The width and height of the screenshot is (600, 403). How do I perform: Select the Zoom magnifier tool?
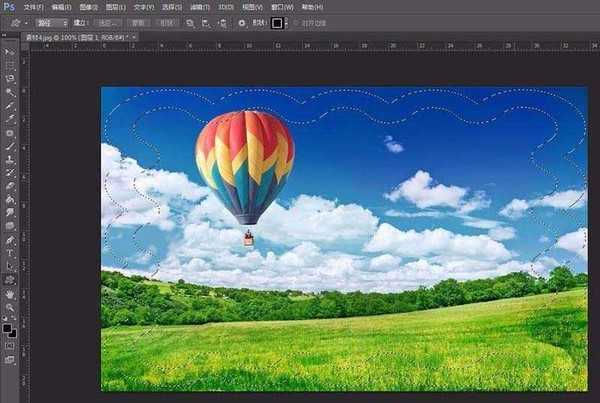(x=10, y=308)
